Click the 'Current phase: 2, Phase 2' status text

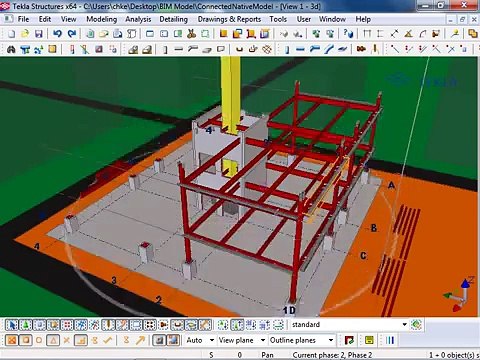pyautogui.click(x=332, y=355)
